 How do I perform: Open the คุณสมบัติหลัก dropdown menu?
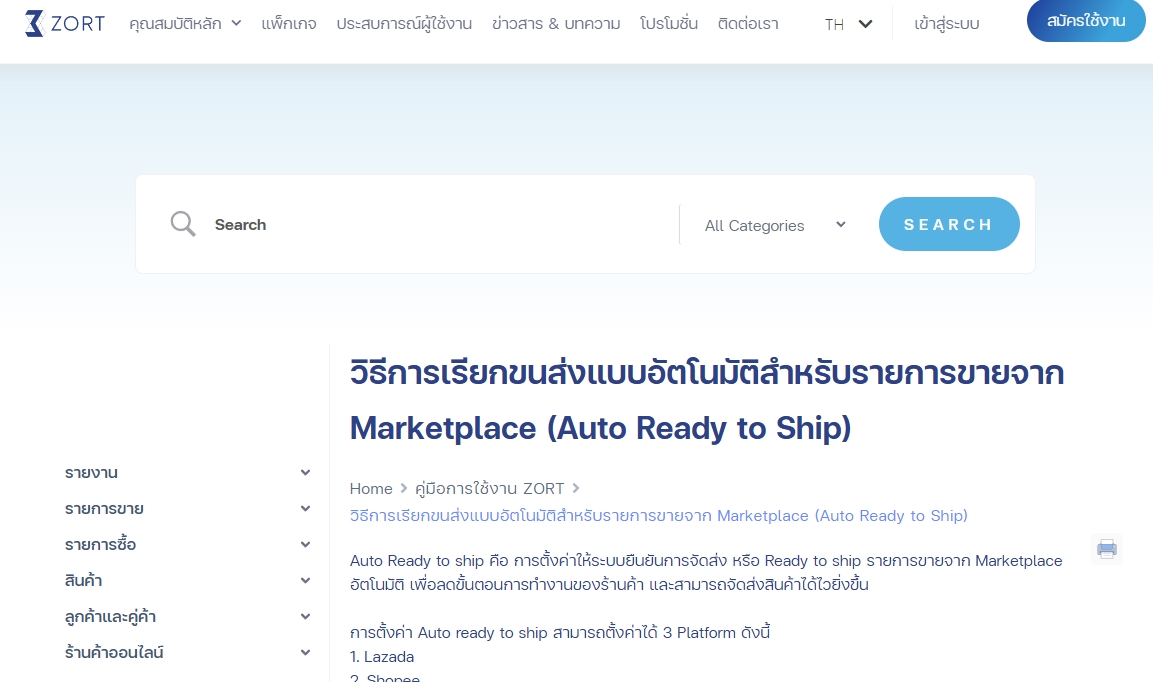click(185, 23)
